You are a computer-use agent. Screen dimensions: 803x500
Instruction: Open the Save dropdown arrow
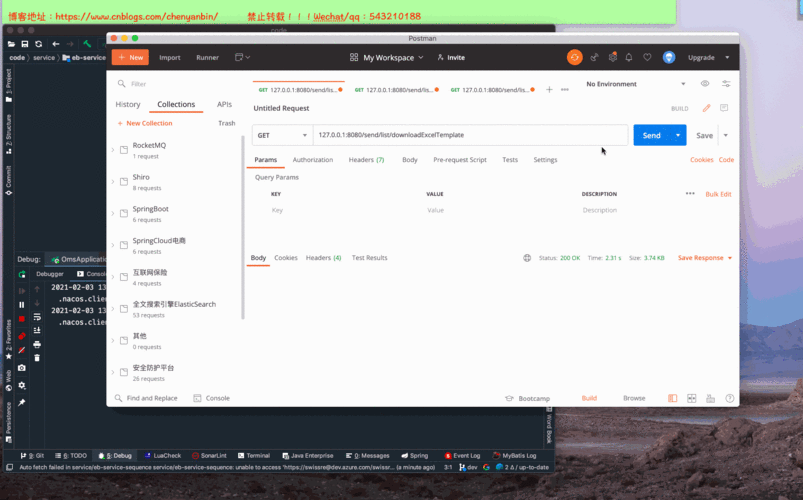(726, 135)
